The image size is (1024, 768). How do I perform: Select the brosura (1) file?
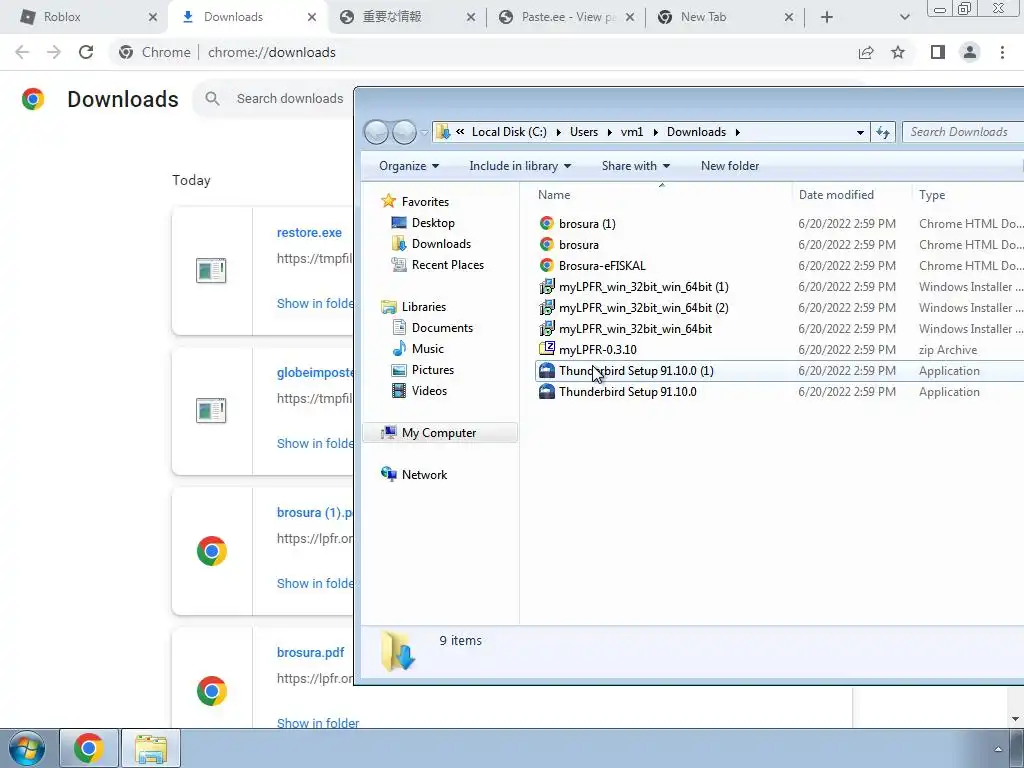[587, 224]
